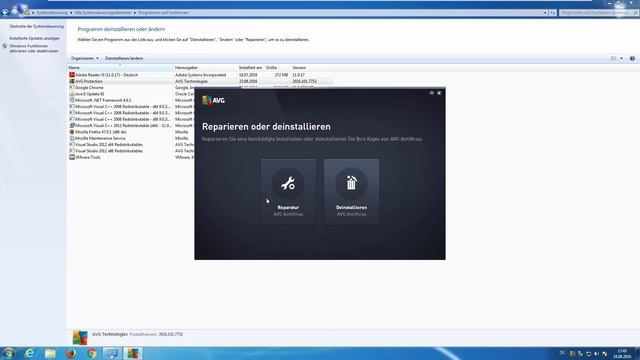Viewport: 640px width, 360px height.
Task: Select the AVG Protection row
Action: tap(200, 81)
